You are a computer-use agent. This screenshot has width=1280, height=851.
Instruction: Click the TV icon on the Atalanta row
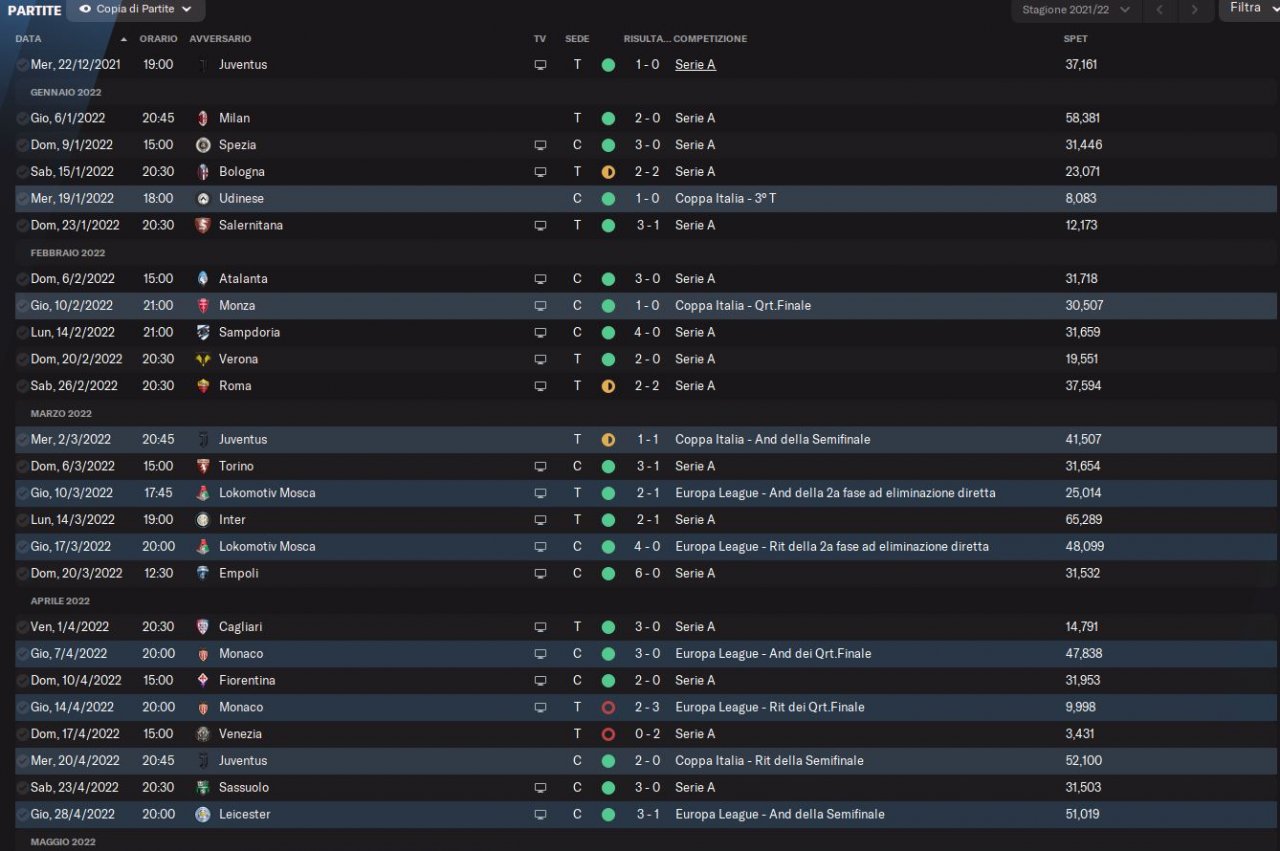pyautogui.click(x=540, y=279)
